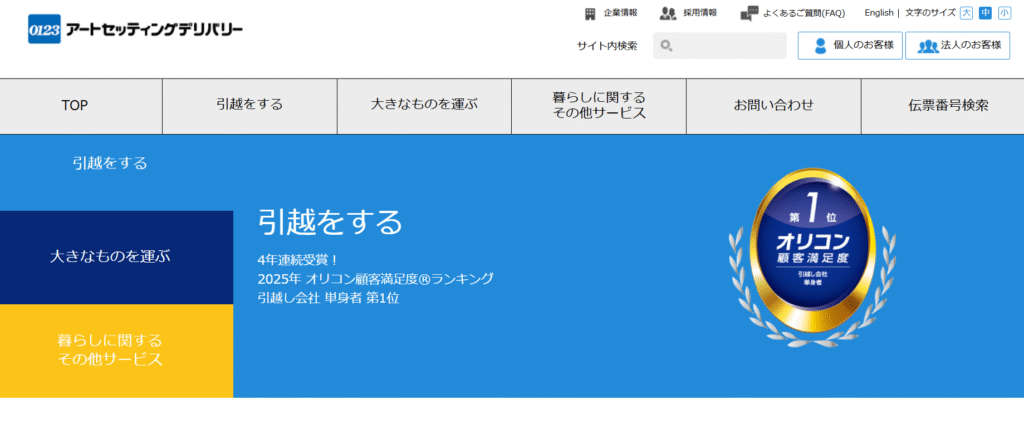This screenshot has height=425, width=1024.
Task: Open 伝票番号検索 in the navigation bar
Action: tap(942, 106)
